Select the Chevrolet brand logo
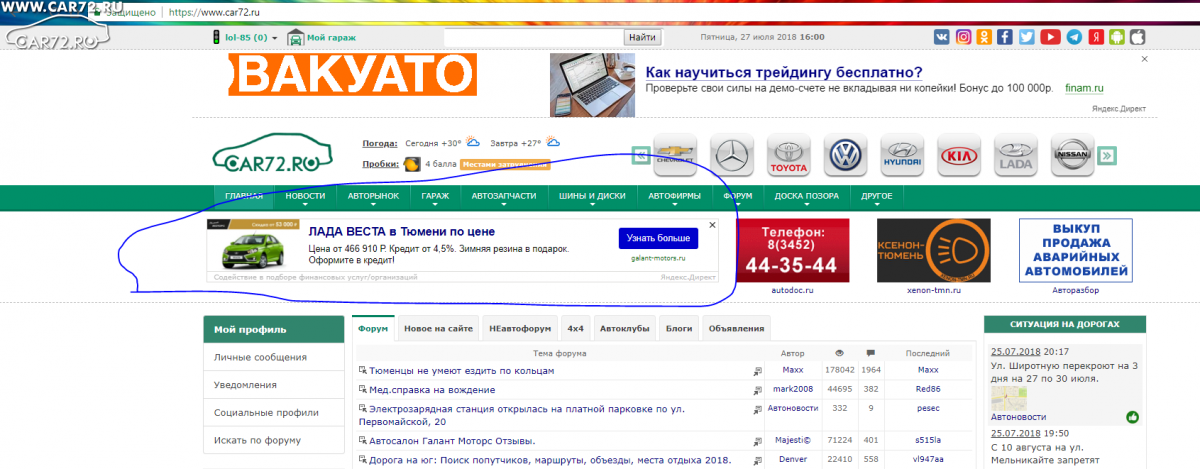The width and height of the screenshot is (1200, 469). click(x=674, y=155)
